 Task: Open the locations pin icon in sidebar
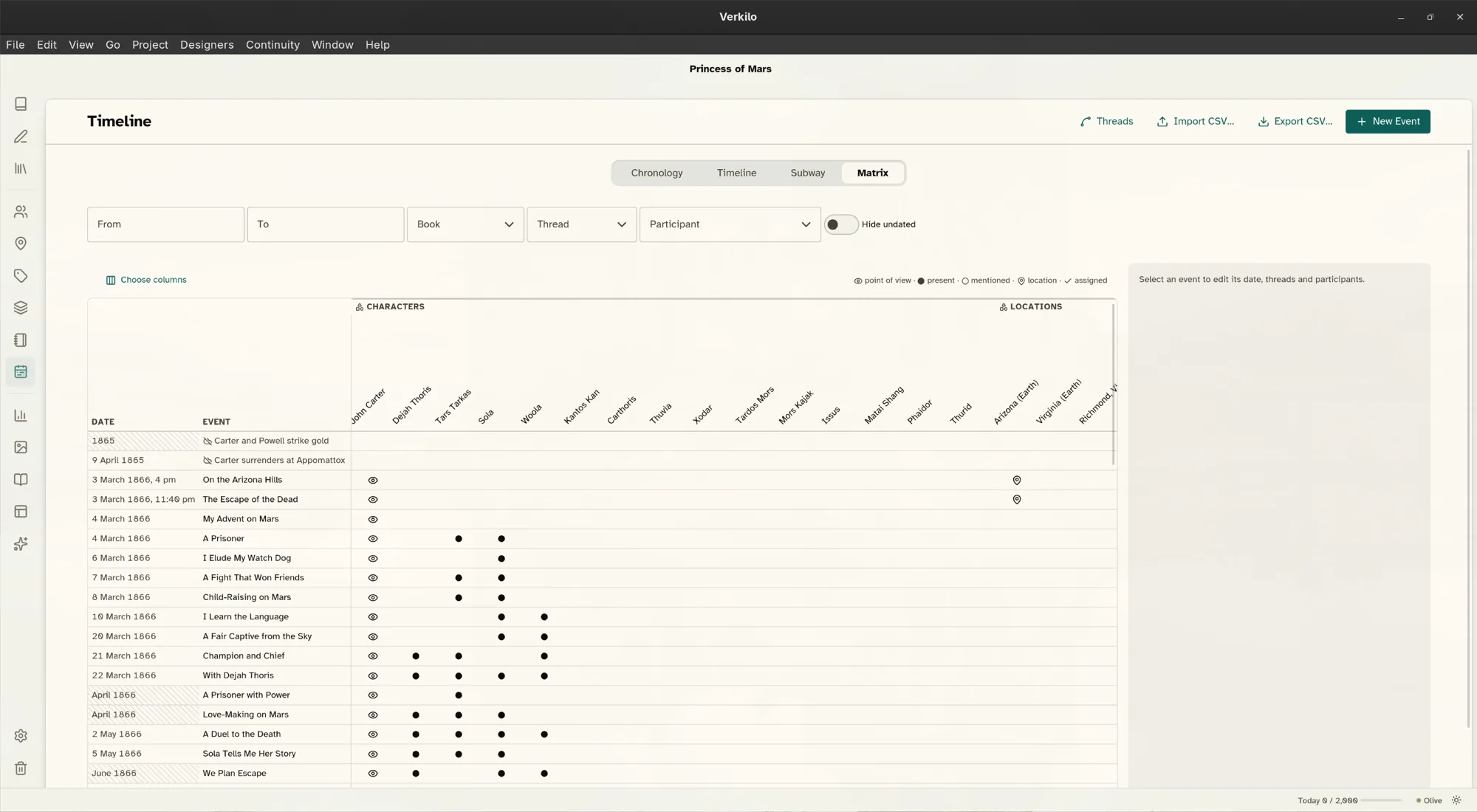(21, 244)
